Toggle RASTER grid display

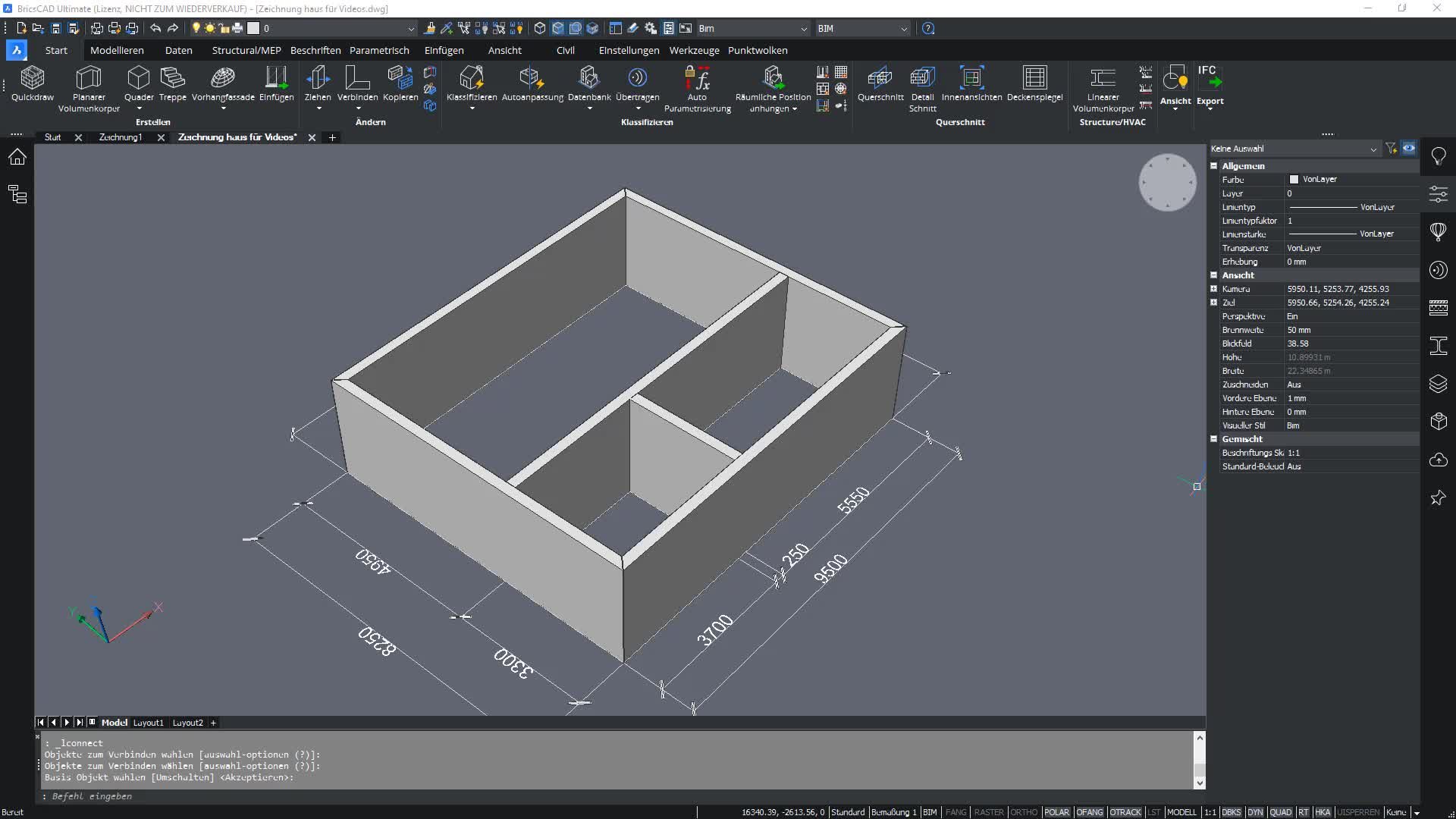(989, 812)
